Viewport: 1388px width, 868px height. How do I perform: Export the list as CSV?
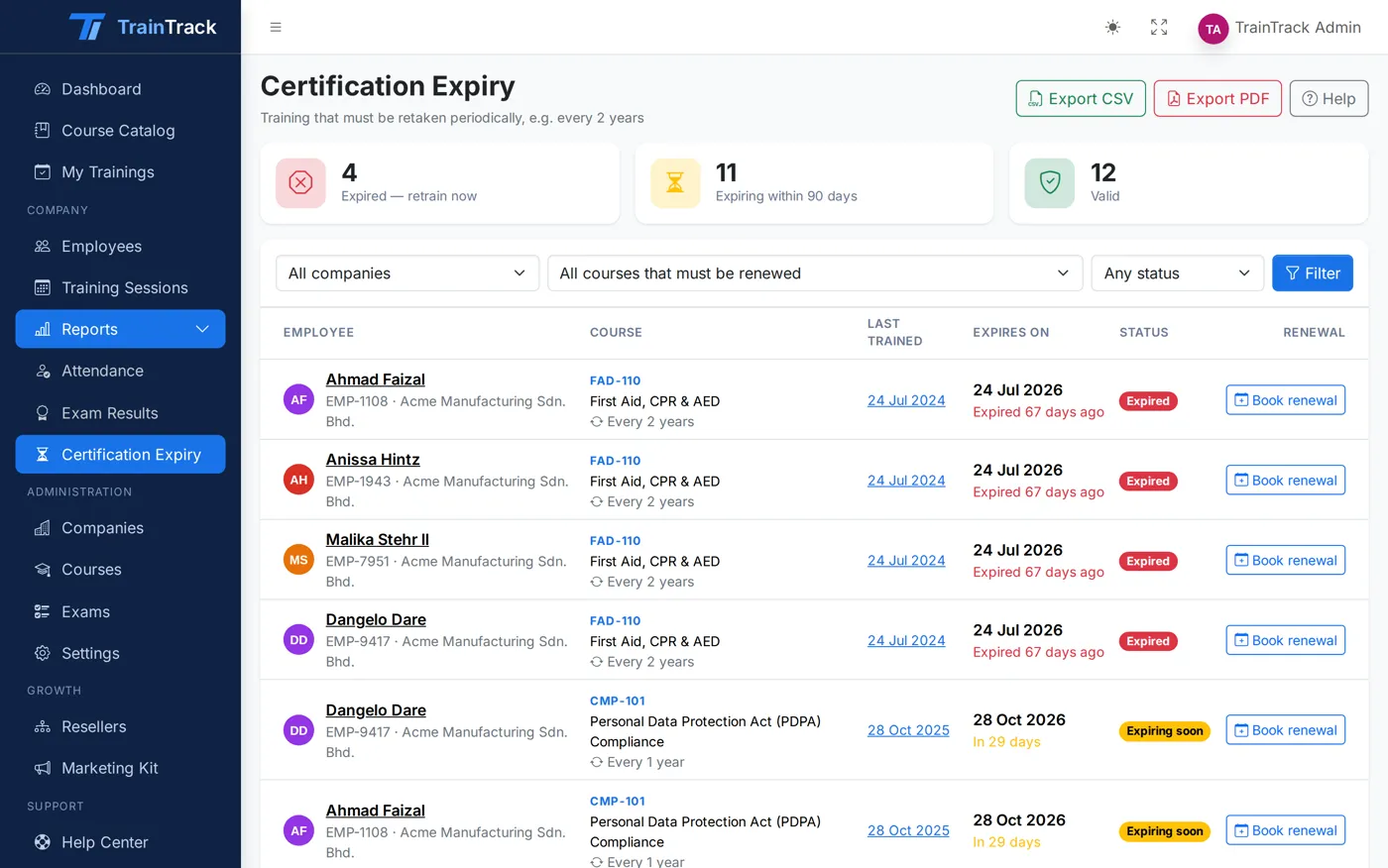tap(1081, 99)
